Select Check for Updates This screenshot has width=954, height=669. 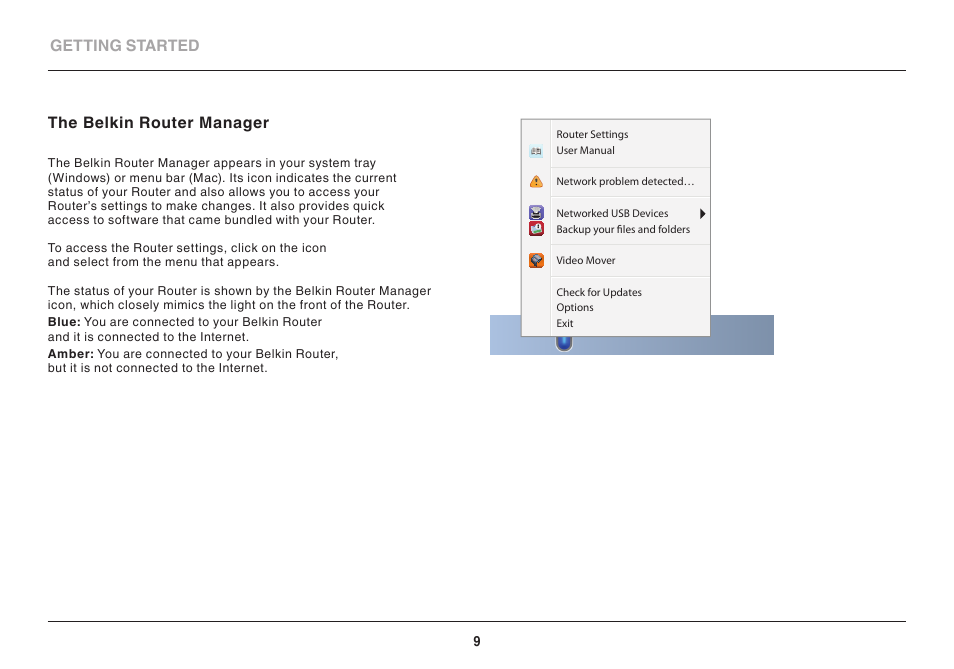coord(599,292)
